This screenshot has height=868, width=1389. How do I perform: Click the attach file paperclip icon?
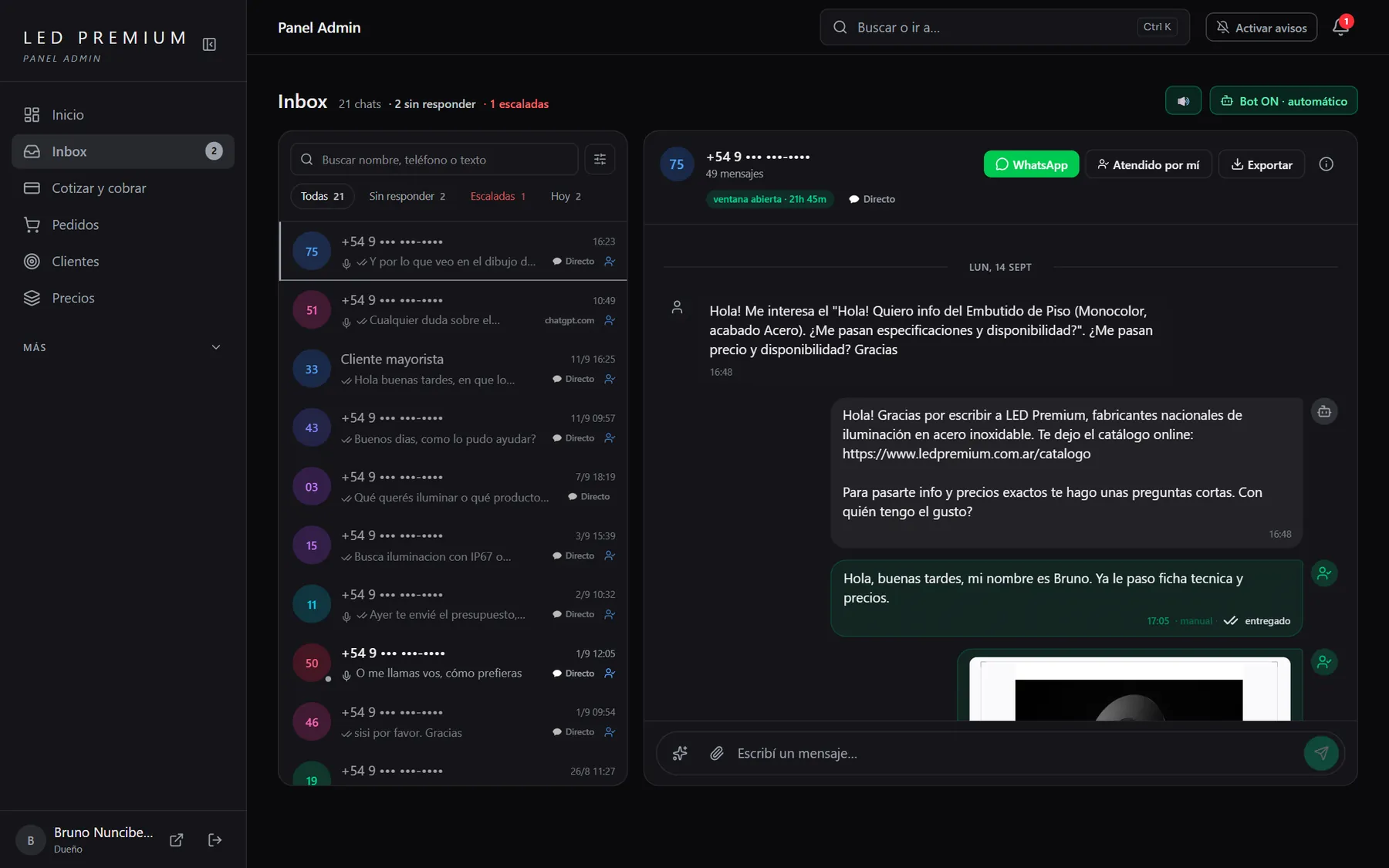point(717,753)
